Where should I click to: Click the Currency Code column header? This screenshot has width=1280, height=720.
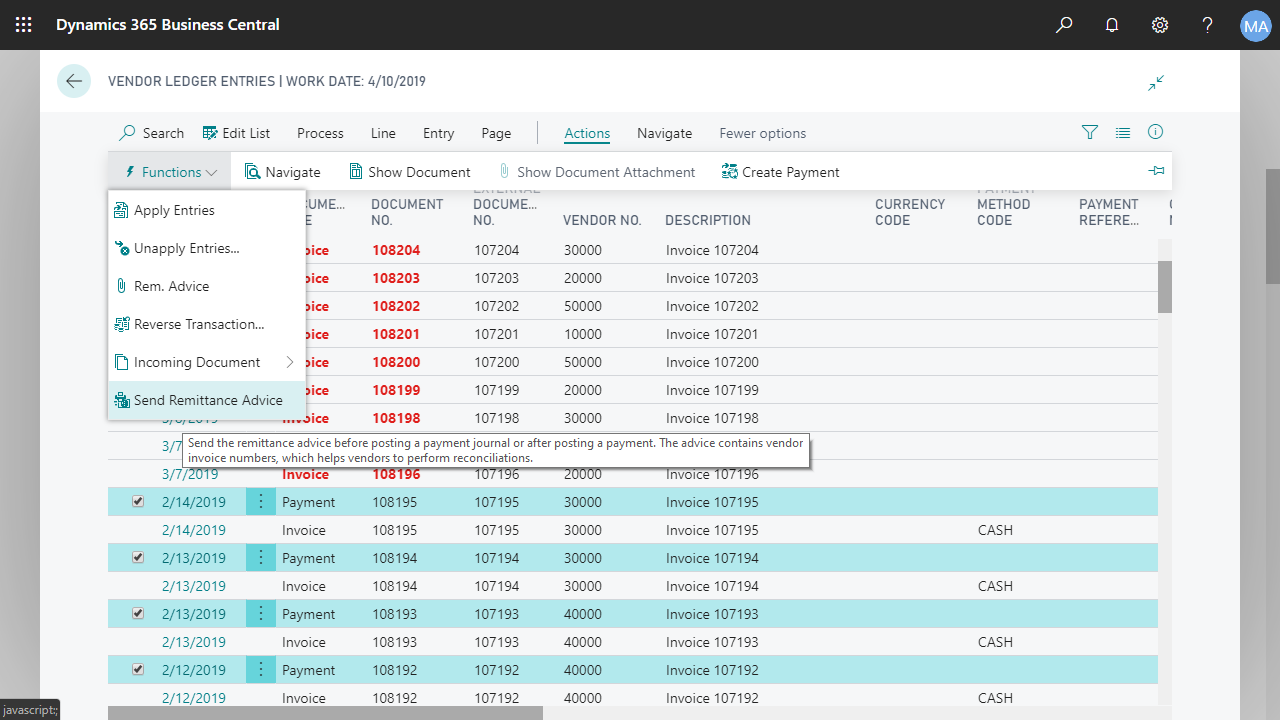coord(910,212)
